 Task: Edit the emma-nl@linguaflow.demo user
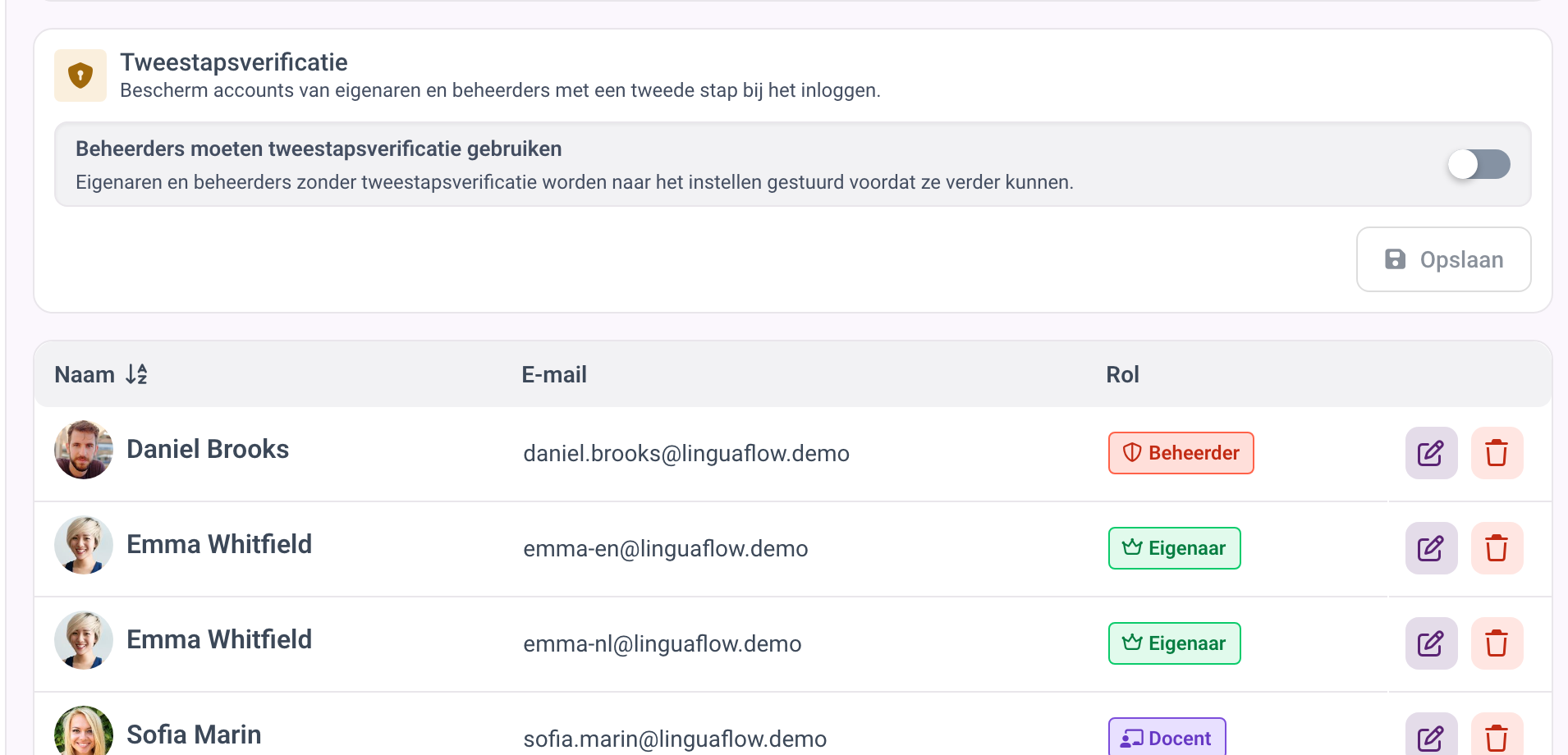1431,643
